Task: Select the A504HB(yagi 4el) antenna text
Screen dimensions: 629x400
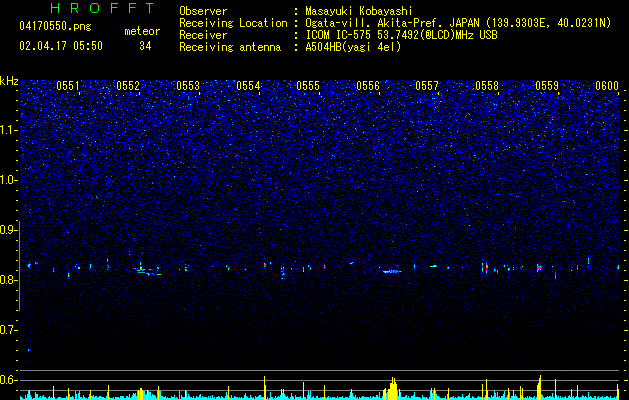Action: click(353, 47)
